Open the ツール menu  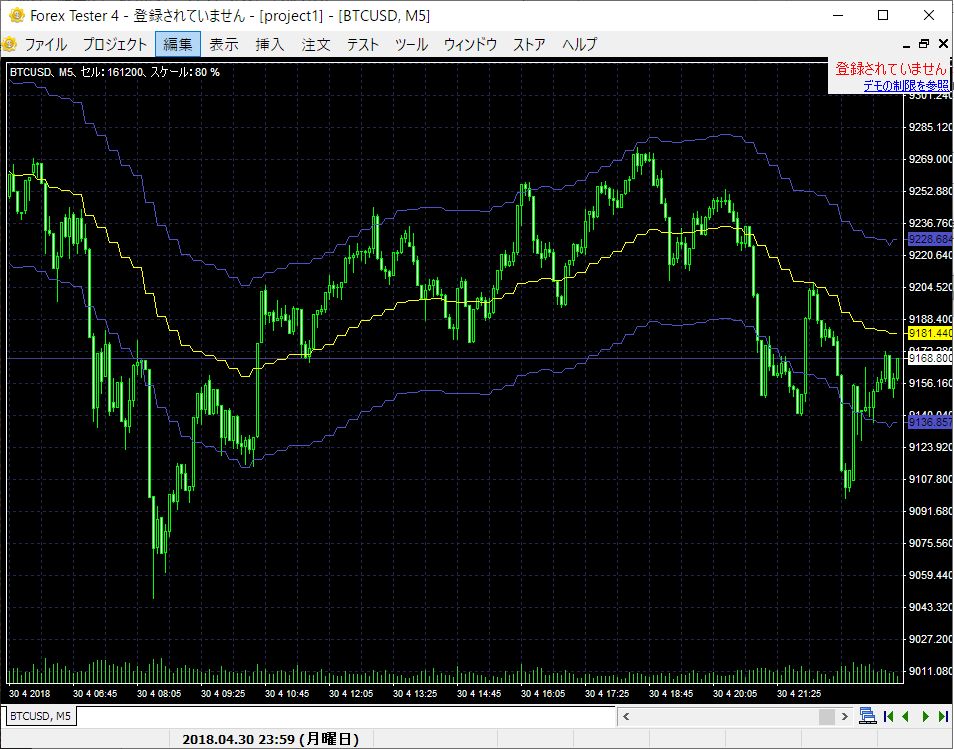click(411, 44)
